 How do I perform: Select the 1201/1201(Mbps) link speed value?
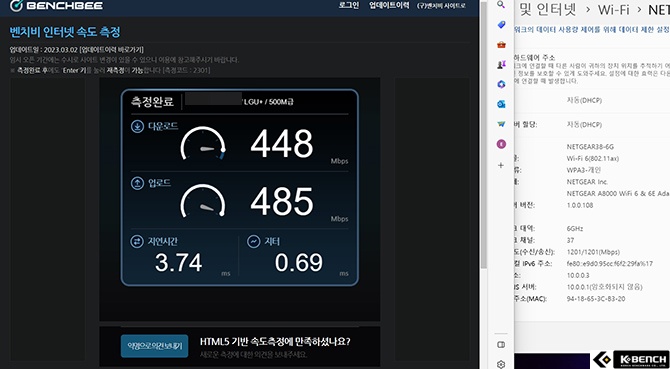tap(593, 252)
